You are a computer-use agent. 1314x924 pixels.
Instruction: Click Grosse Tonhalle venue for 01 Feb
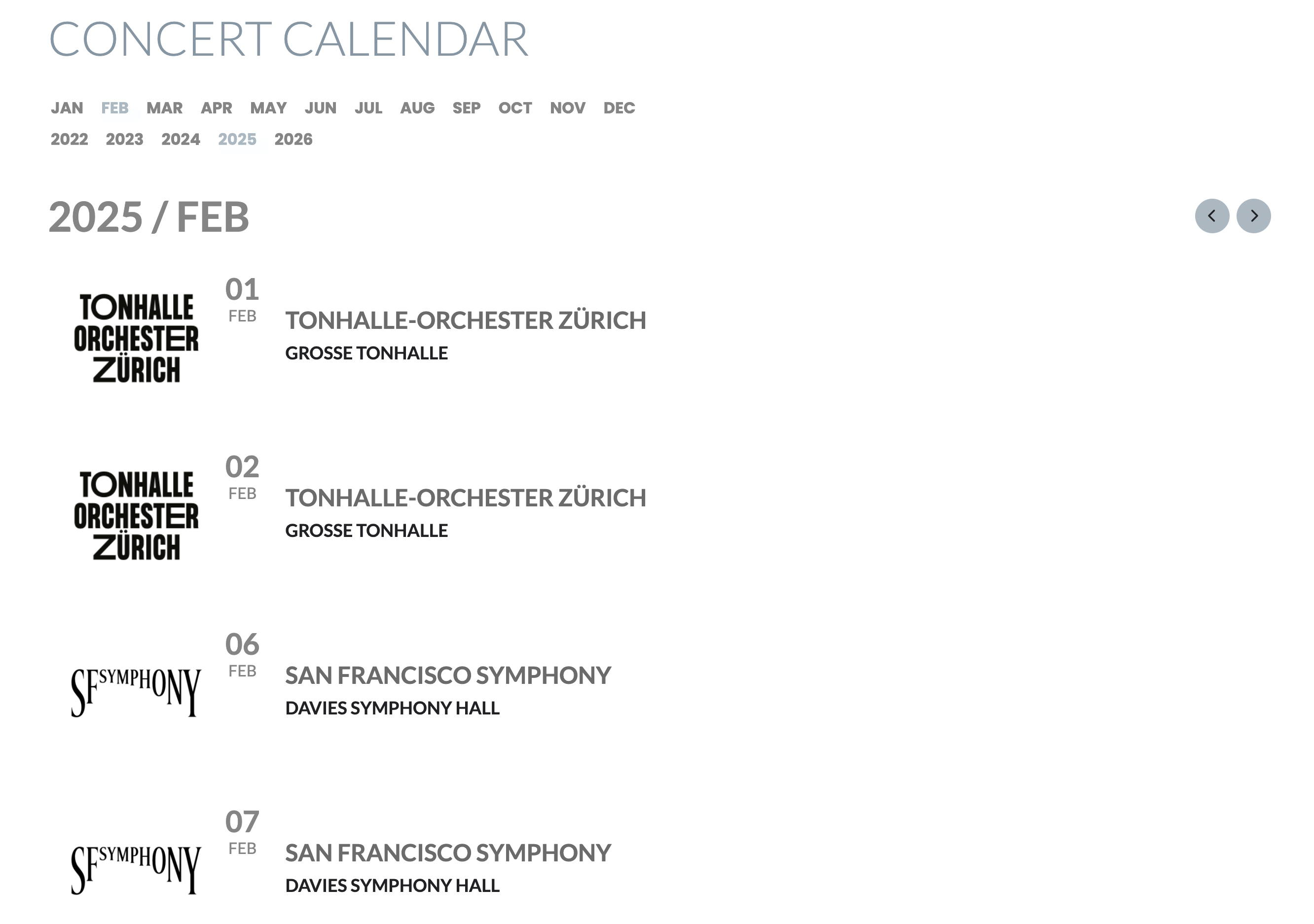[366, 353]
